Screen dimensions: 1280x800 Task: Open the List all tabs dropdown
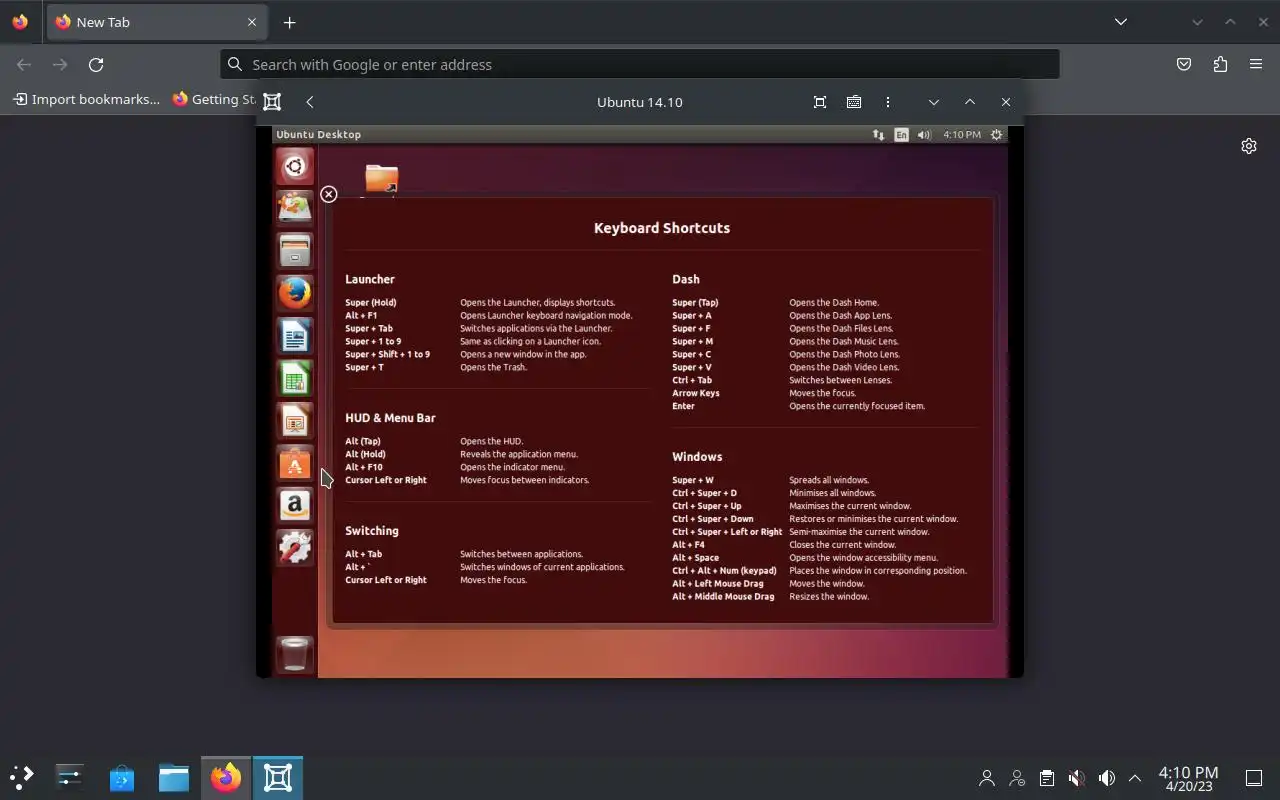[x=1121, y=22]
